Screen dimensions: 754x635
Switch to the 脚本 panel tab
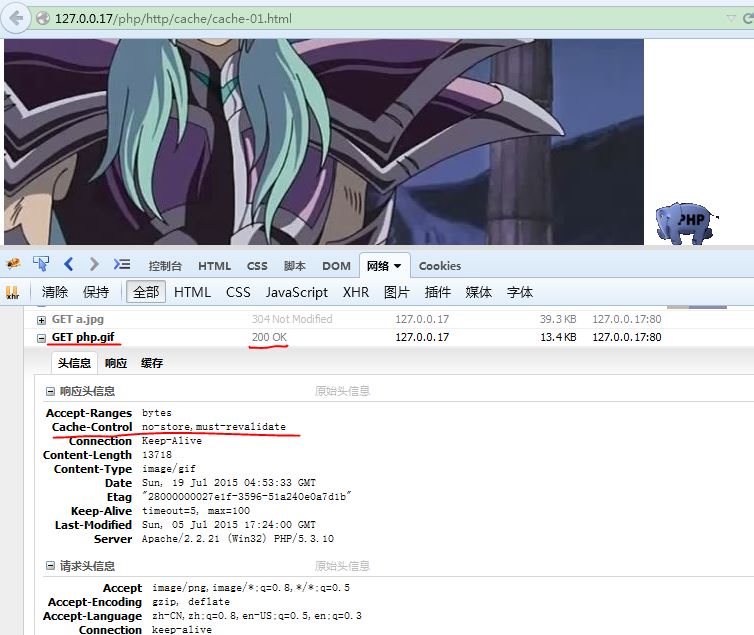294,266
